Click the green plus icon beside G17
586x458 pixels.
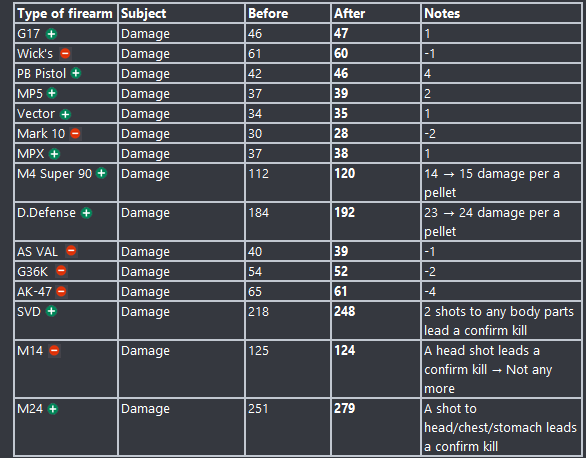(x=51, y=34)
